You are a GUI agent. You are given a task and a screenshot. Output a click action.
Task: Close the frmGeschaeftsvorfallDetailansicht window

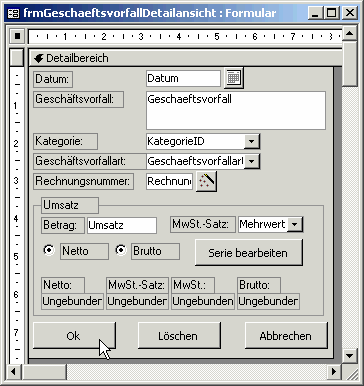350,13
